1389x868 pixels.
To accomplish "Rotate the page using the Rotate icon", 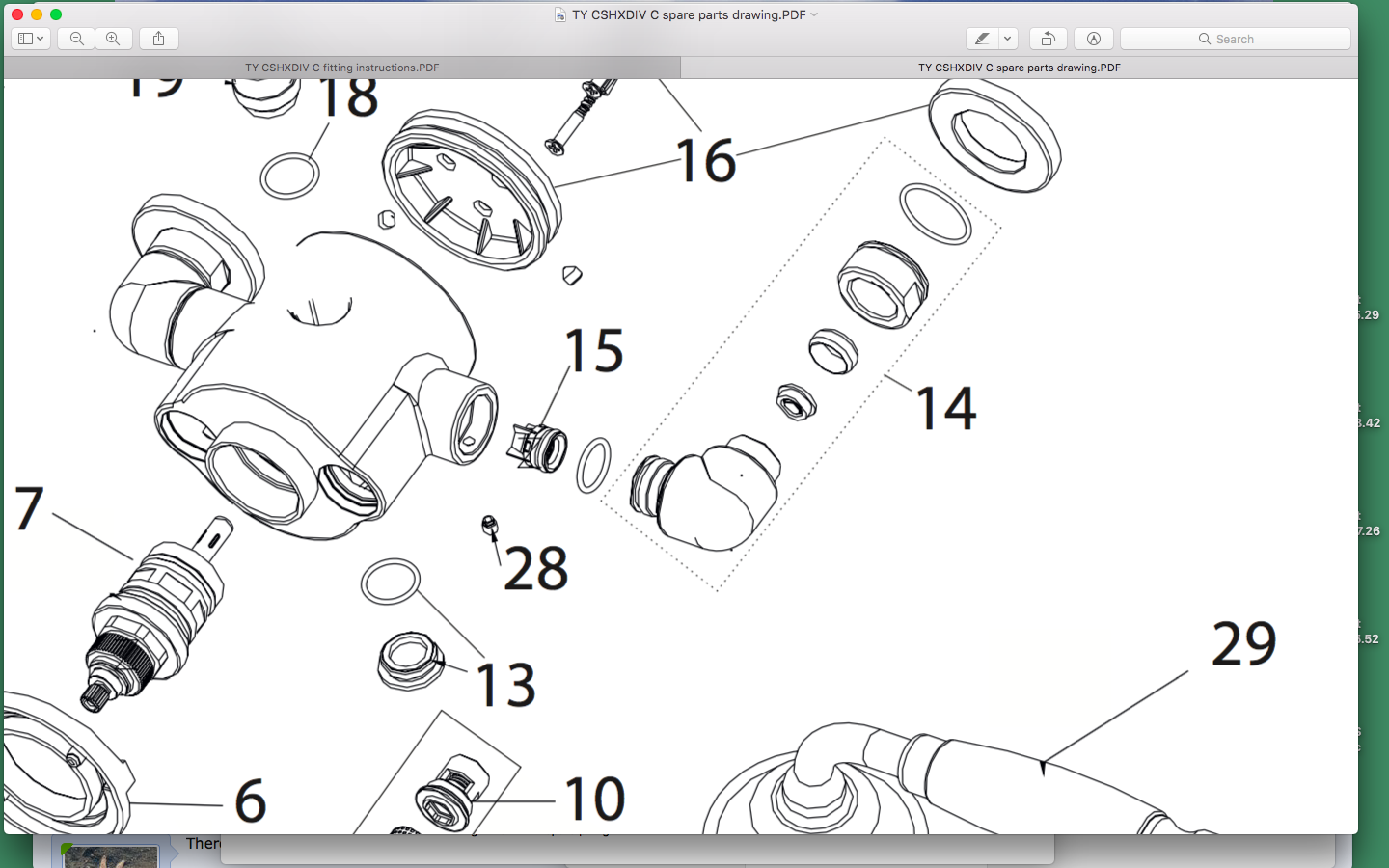I will [1048, 39].
